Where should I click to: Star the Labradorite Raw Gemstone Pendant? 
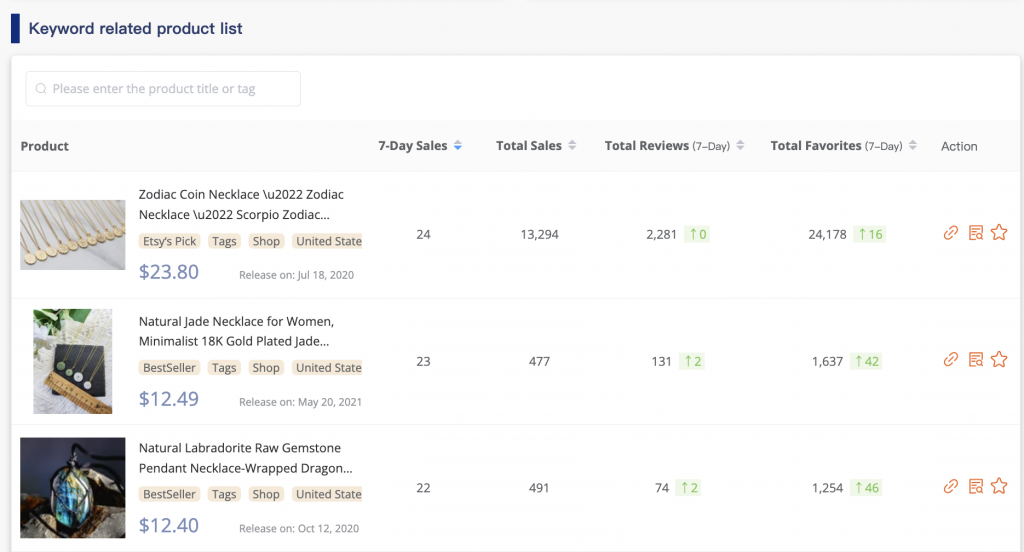tap(999, 486)
